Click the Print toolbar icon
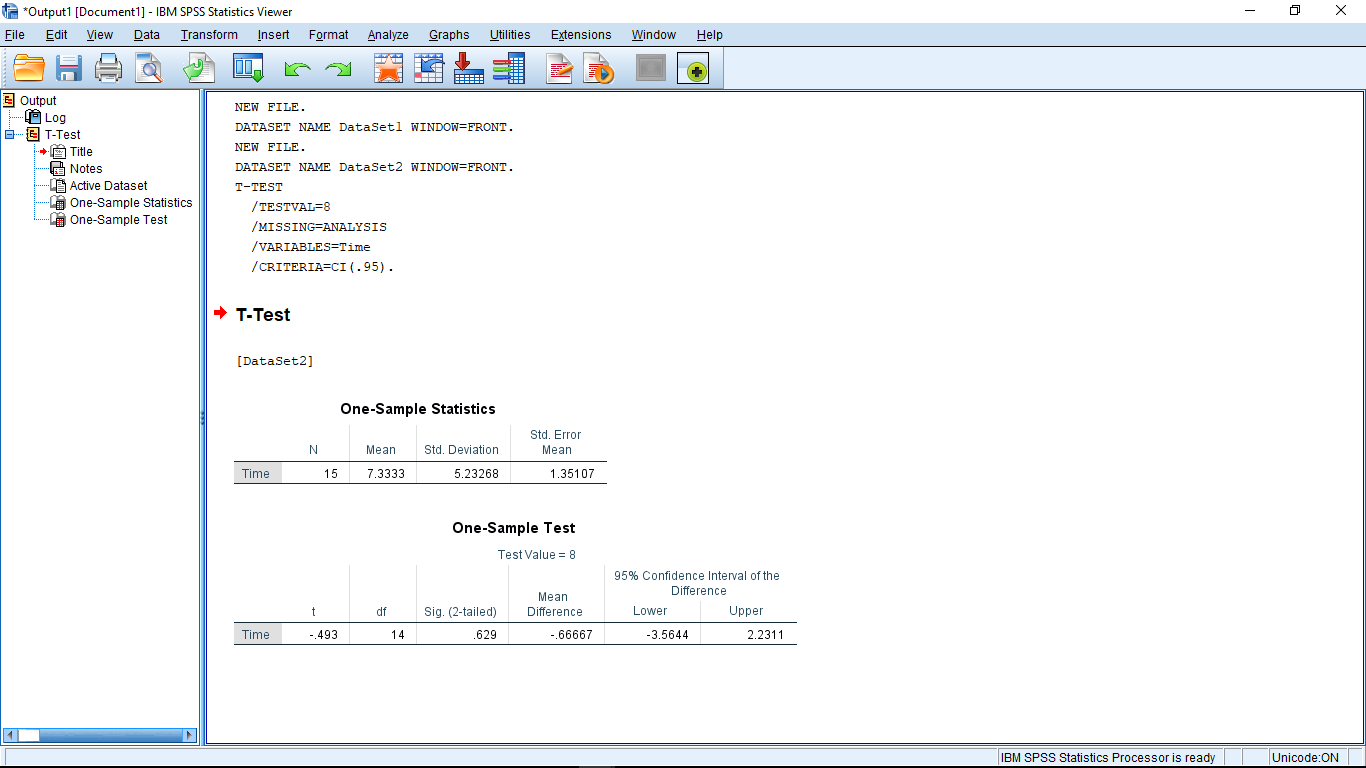 click(x=108, y=68)
